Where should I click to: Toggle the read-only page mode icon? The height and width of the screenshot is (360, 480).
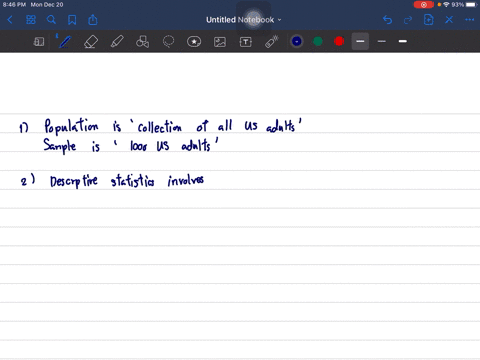click(x=39, y=42)
